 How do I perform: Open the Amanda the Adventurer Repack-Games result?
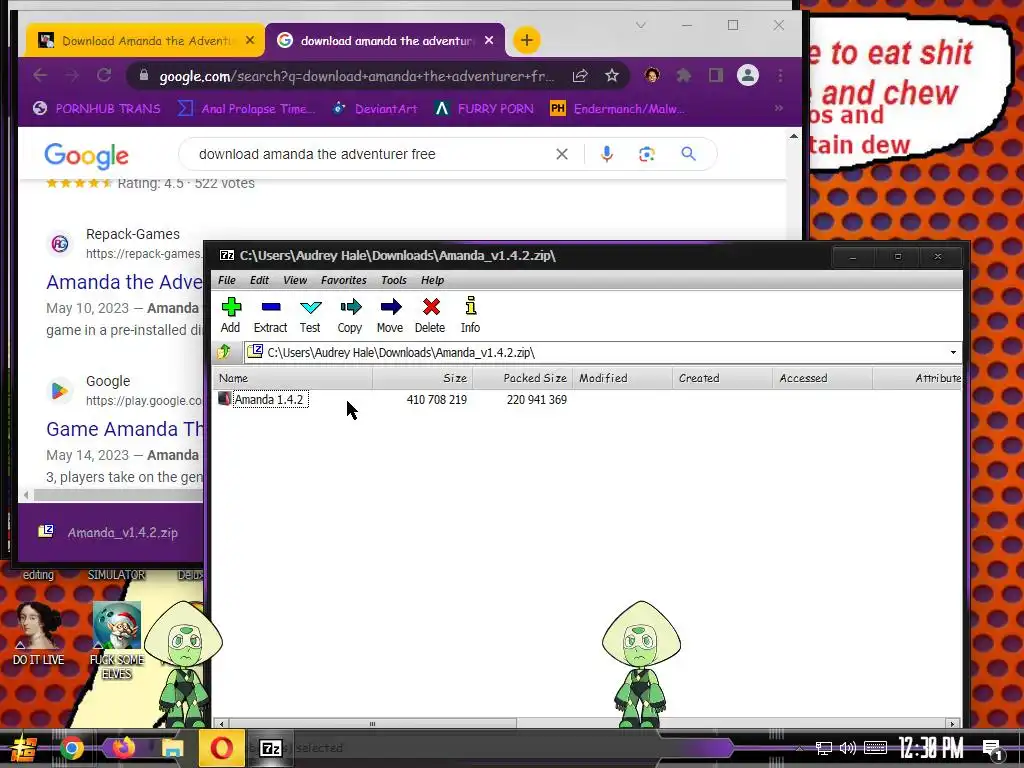124,282
